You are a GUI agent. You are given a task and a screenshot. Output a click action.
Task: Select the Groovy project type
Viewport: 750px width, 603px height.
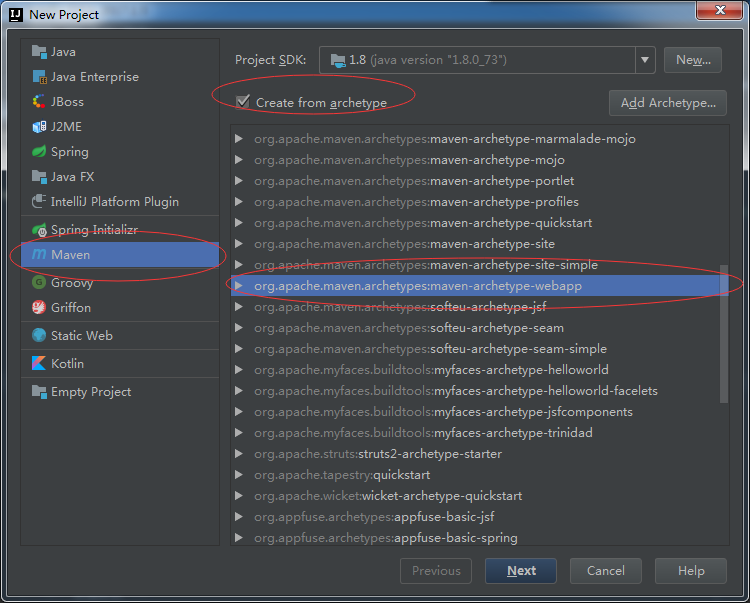coord(120,282)
